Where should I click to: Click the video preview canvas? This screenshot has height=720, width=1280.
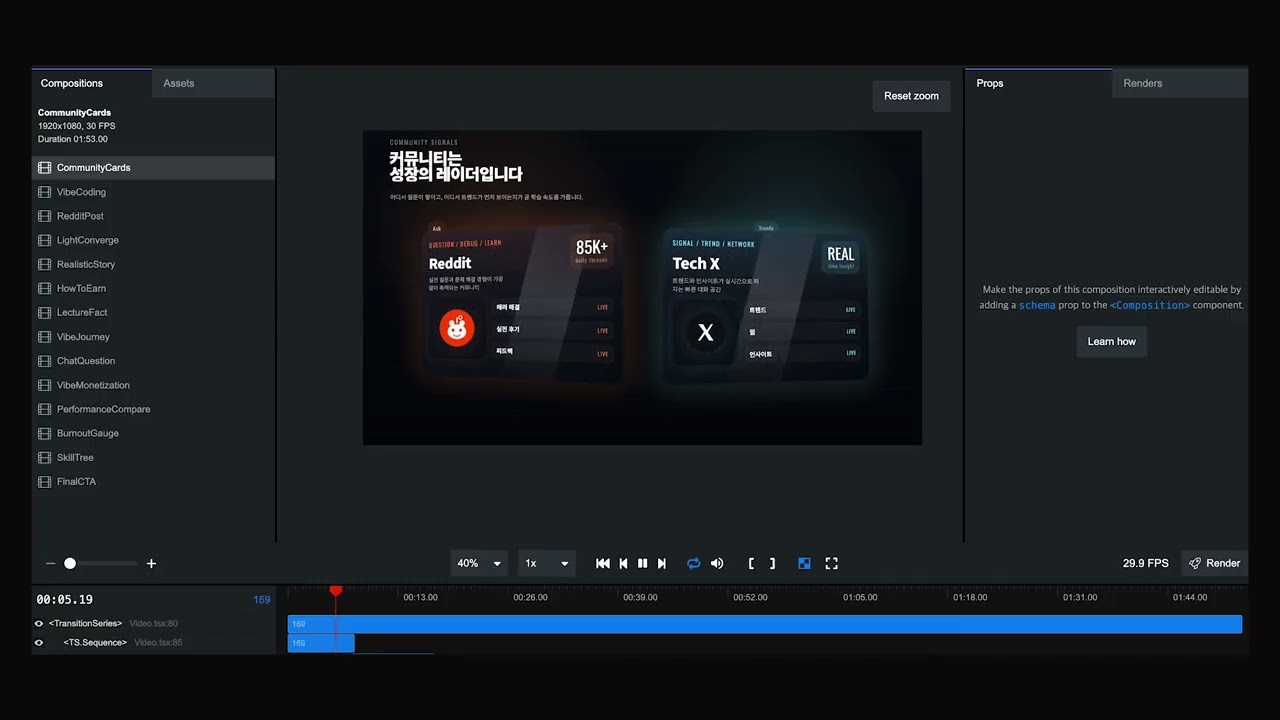click(642, 288)
